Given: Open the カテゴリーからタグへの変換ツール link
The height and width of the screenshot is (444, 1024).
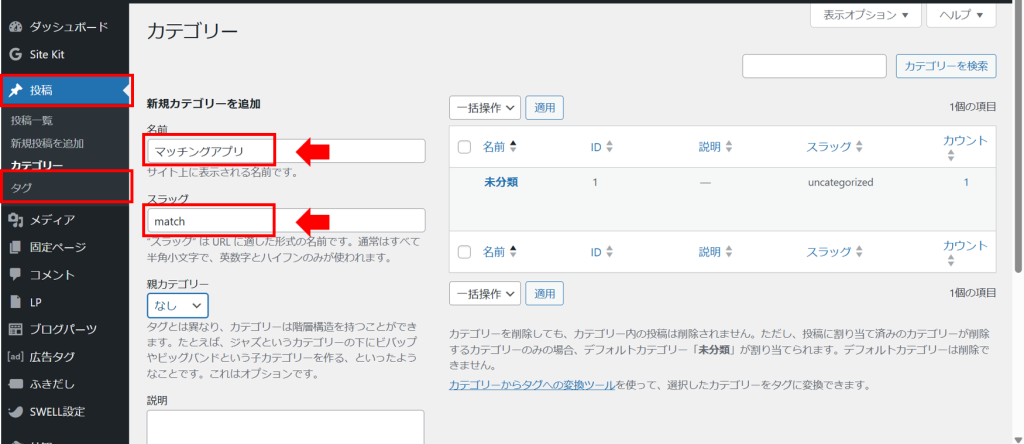Looking at the screenshot, I should click(533, 384).
